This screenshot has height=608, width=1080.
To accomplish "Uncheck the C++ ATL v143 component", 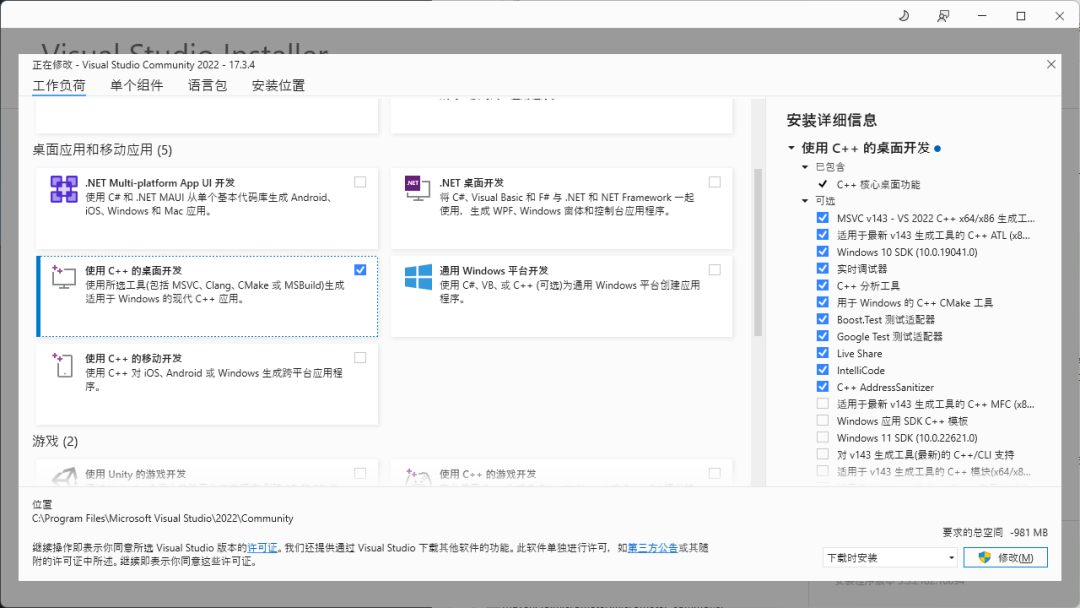I will click(x=822, y=235).
